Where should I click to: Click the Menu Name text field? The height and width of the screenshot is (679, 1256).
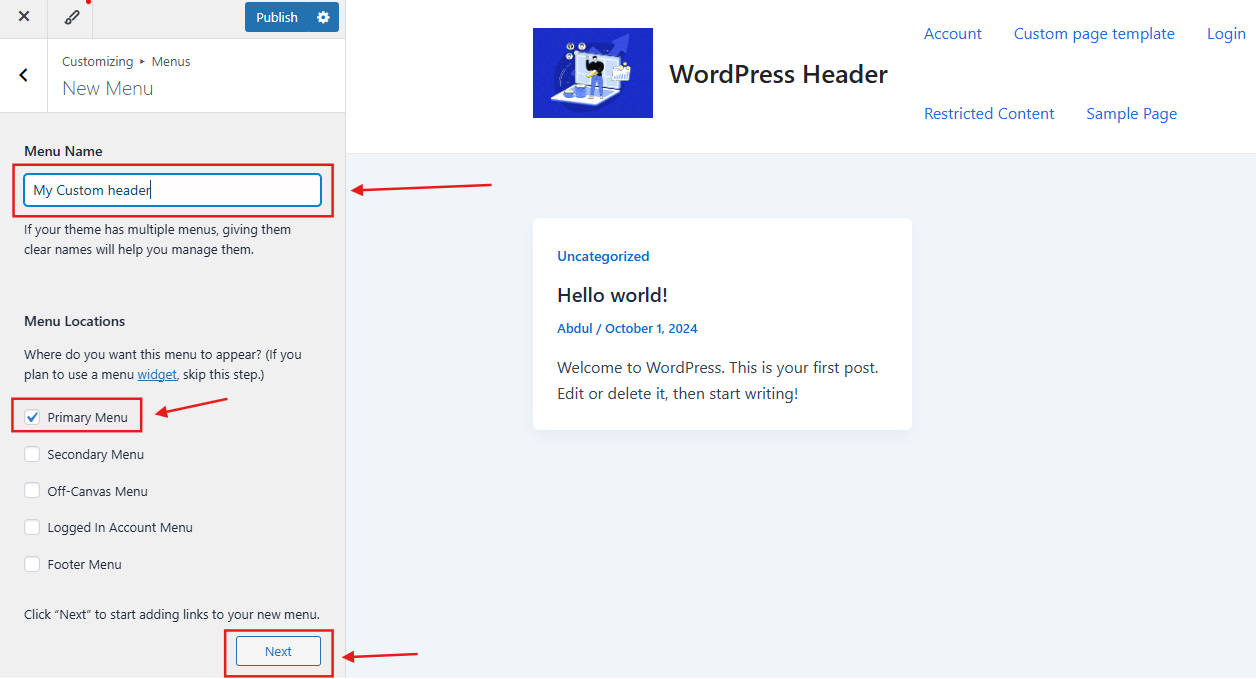point(172,190)
